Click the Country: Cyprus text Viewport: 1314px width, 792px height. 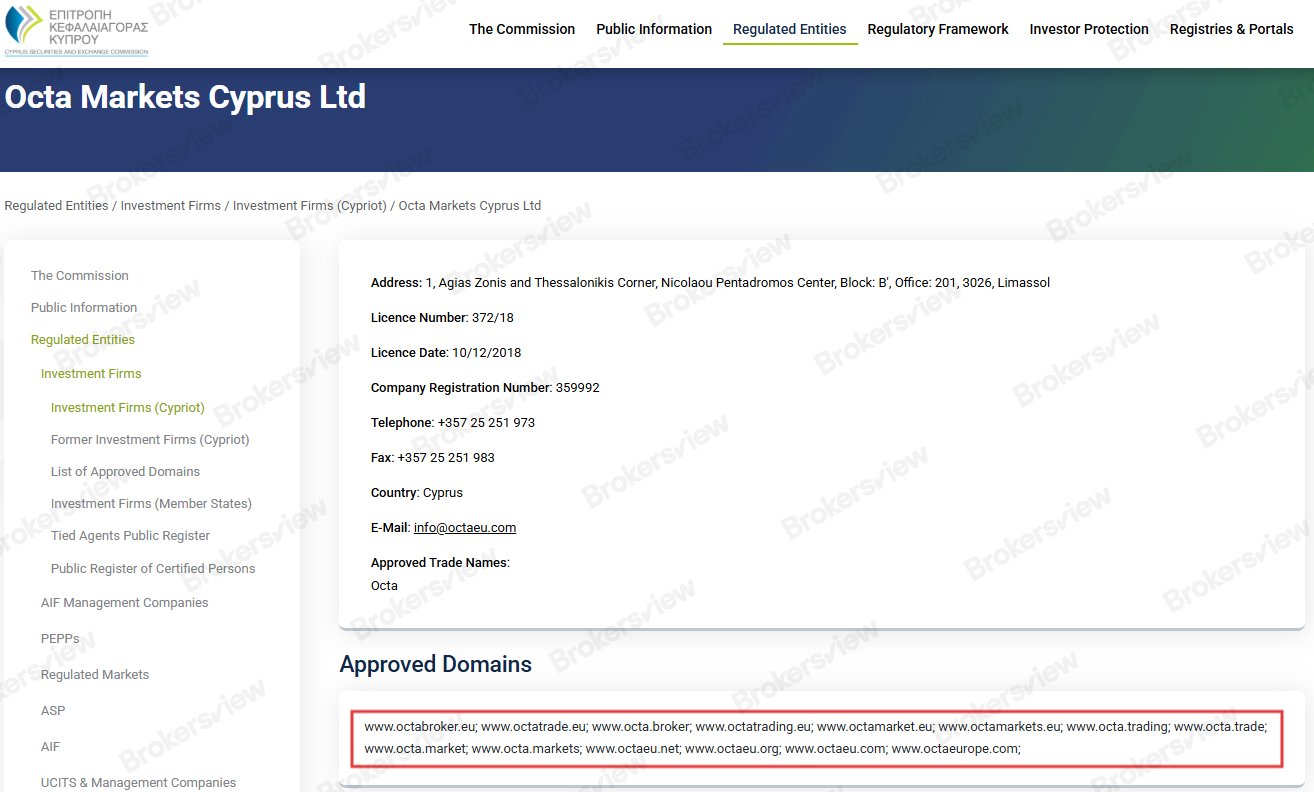point(417,493)
